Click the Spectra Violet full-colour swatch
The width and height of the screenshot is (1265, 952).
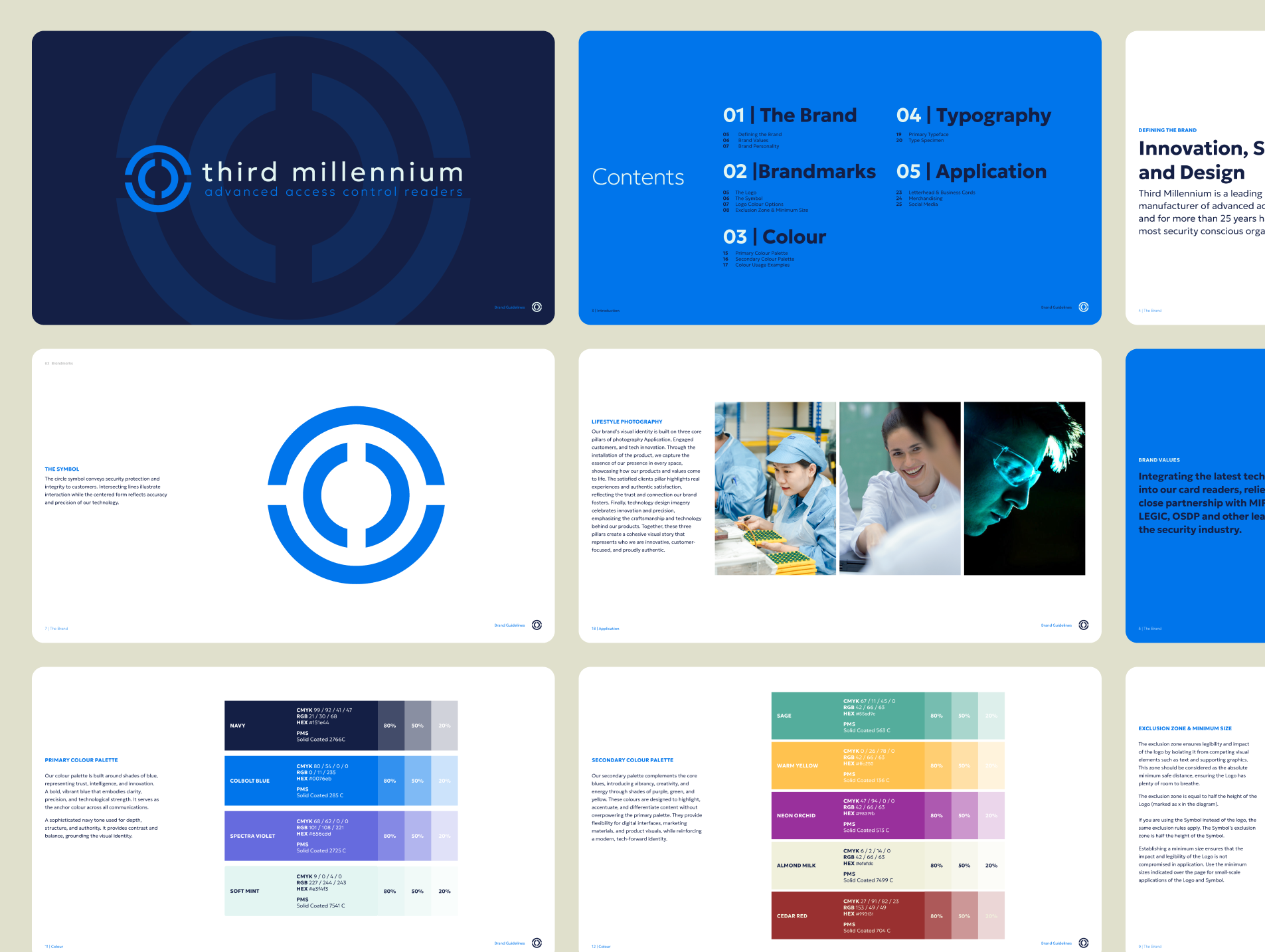(x=301, y=836)
